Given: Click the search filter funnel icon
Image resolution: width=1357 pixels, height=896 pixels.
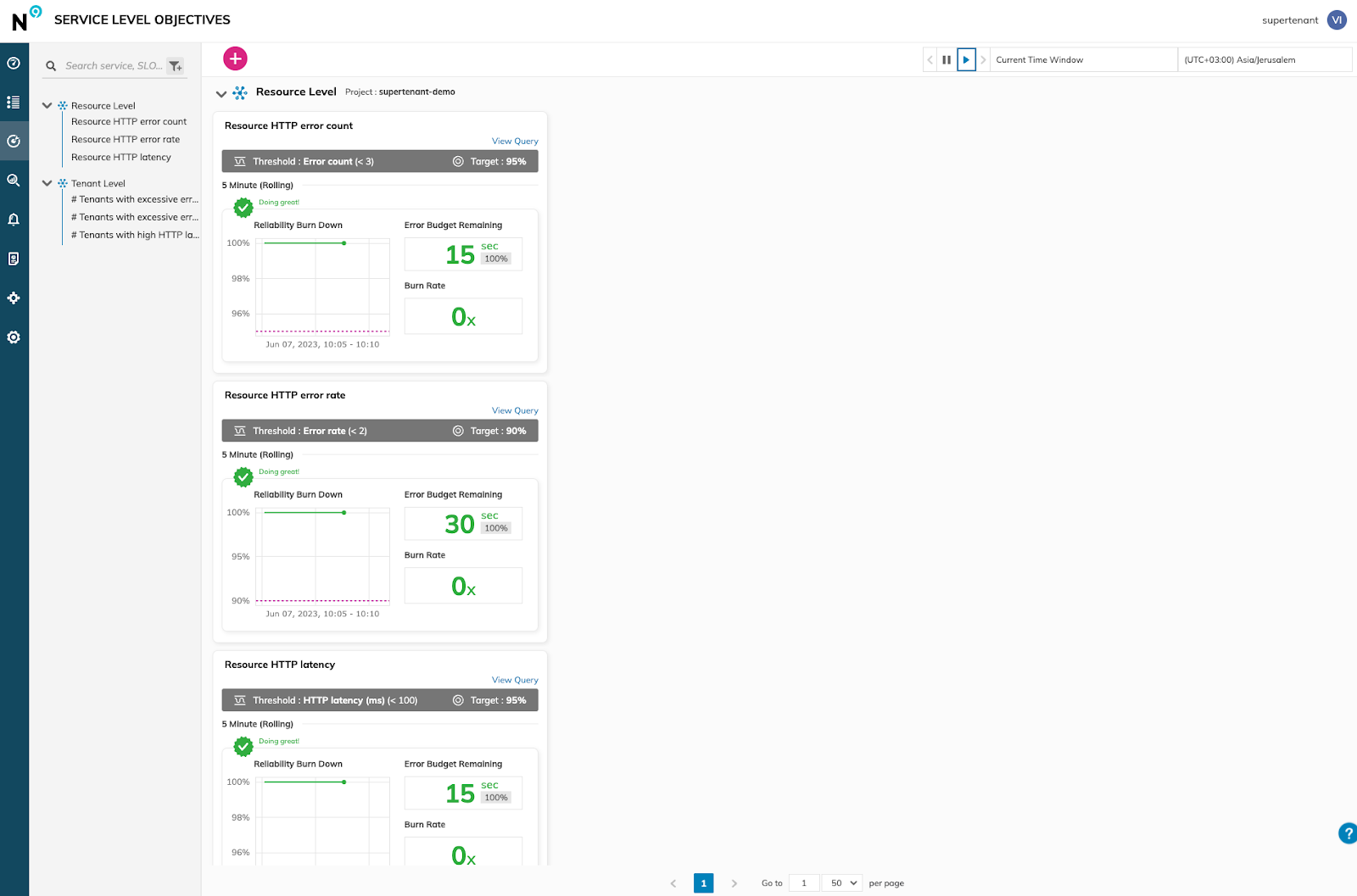Looking at the screenshot, I should click(176, 66).
